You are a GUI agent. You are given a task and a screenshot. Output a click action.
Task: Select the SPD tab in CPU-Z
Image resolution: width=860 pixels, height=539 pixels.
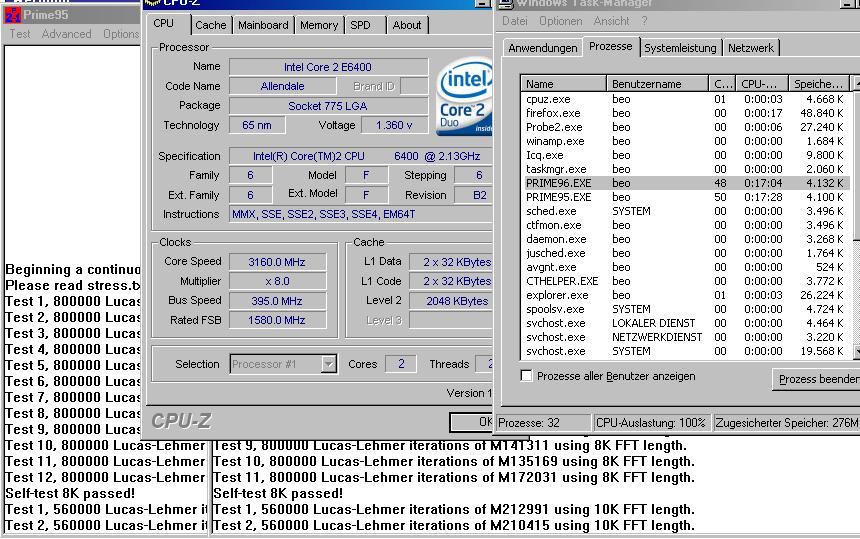point(360,25)
